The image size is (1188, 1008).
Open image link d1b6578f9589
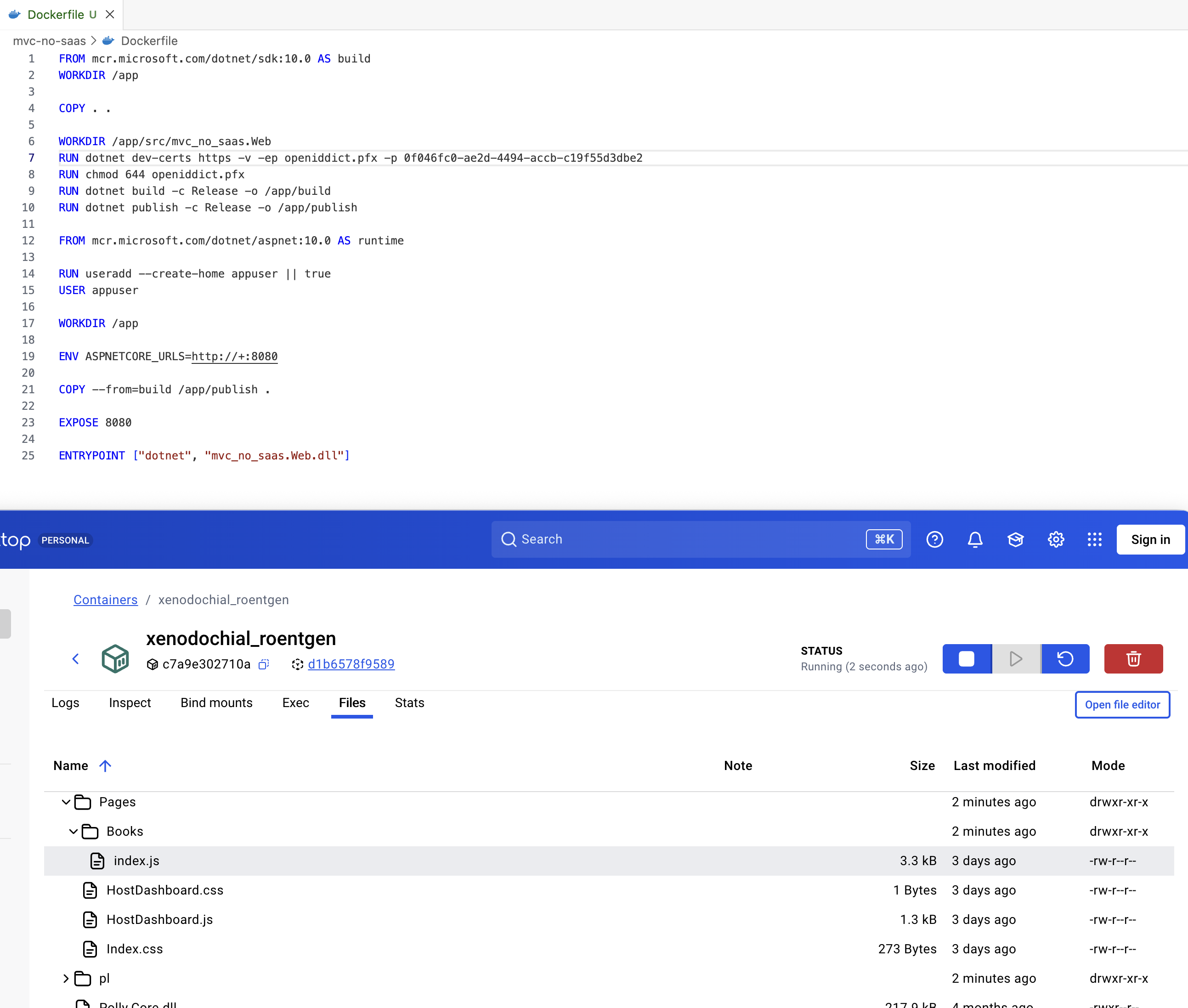351,664
